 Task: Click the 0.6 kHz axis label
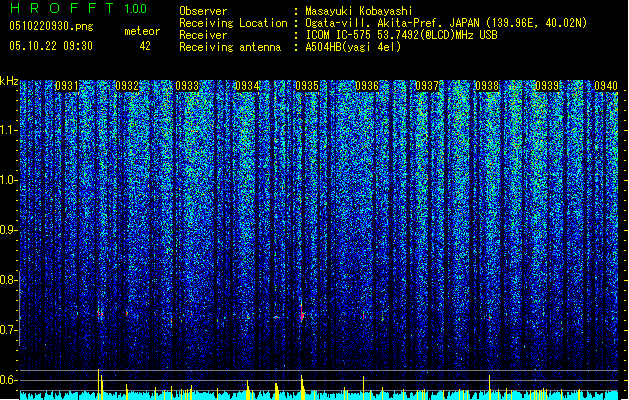pos(8,380)
